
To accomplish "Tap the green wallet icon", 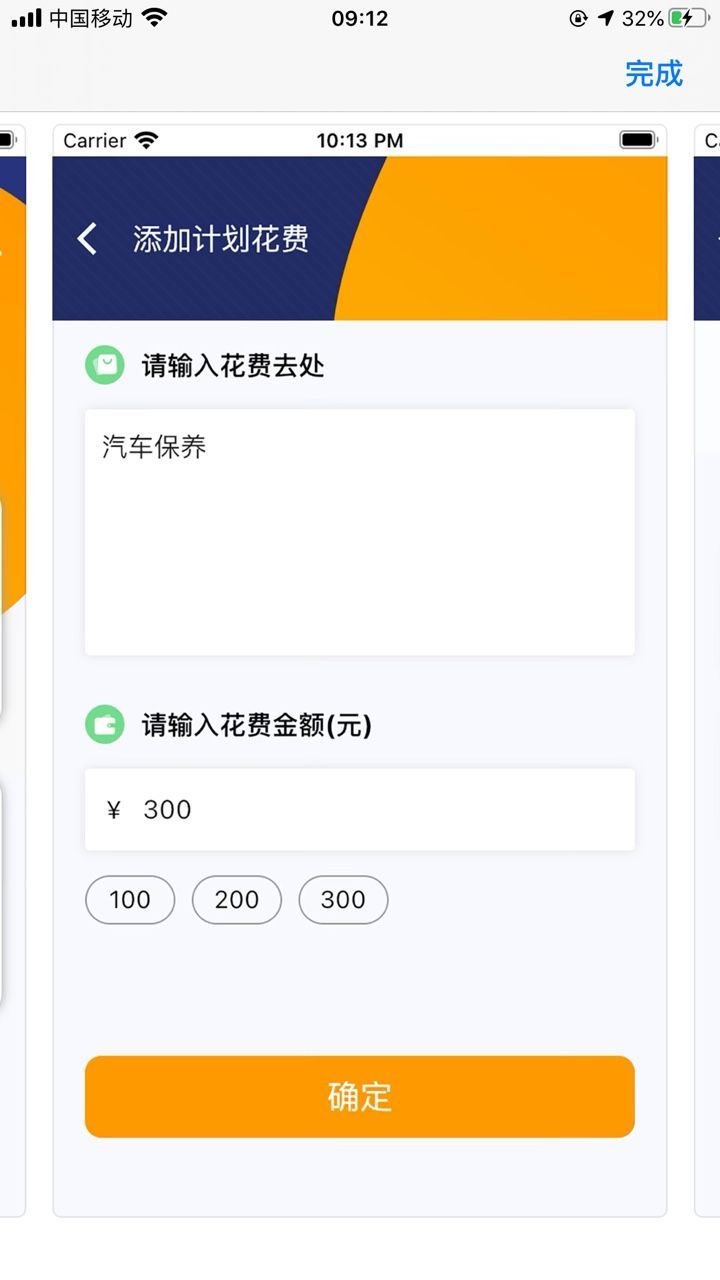I will coord(104,724).
